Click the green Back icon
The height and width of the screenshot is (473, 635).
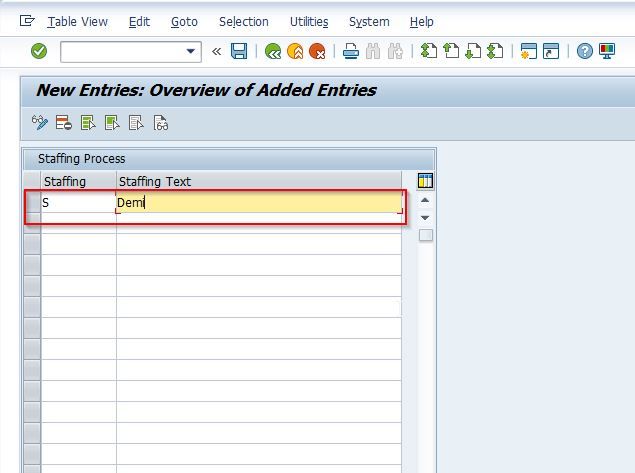coord(273,51)
